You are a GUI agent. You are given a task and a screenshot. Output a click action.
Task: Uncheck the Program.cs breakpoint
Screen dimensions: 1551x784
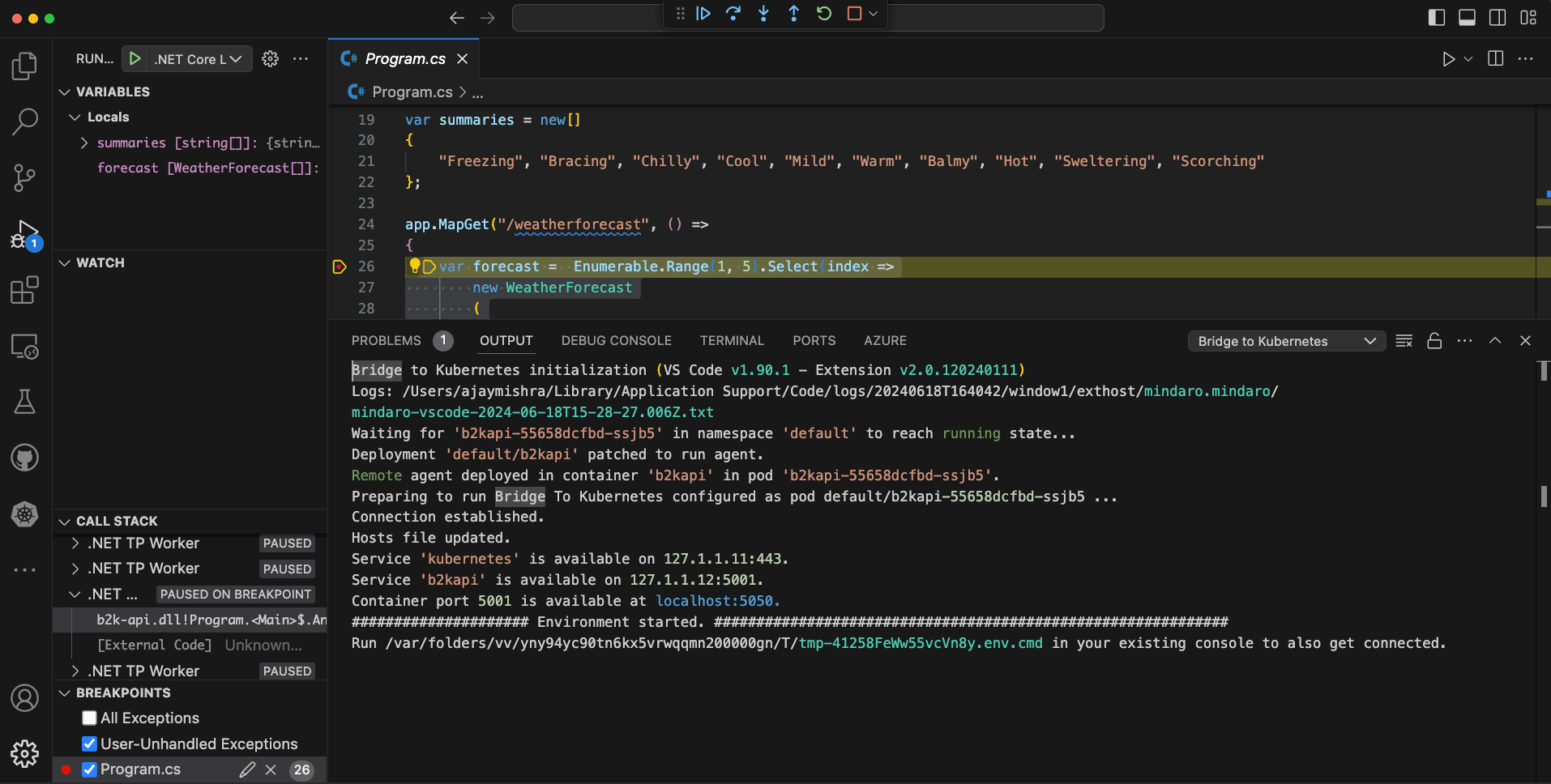click(90, 769)
